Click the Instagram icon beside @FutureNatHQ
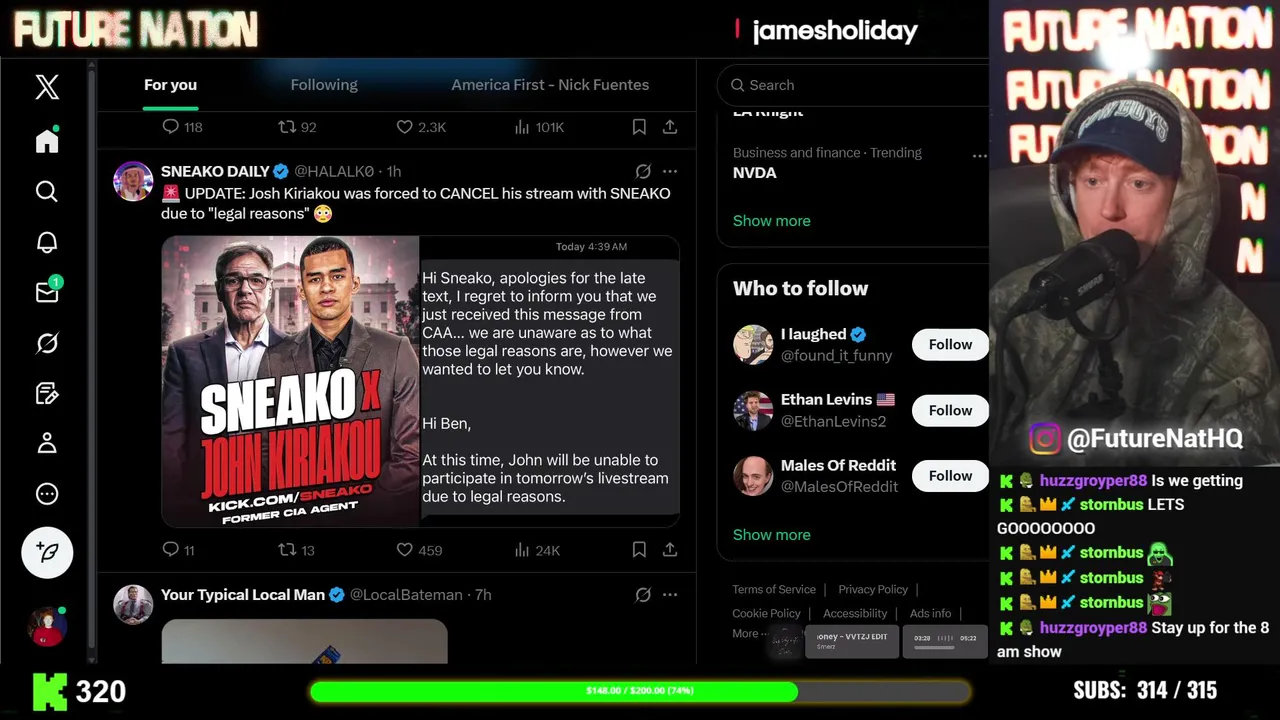 (1044, 438)
